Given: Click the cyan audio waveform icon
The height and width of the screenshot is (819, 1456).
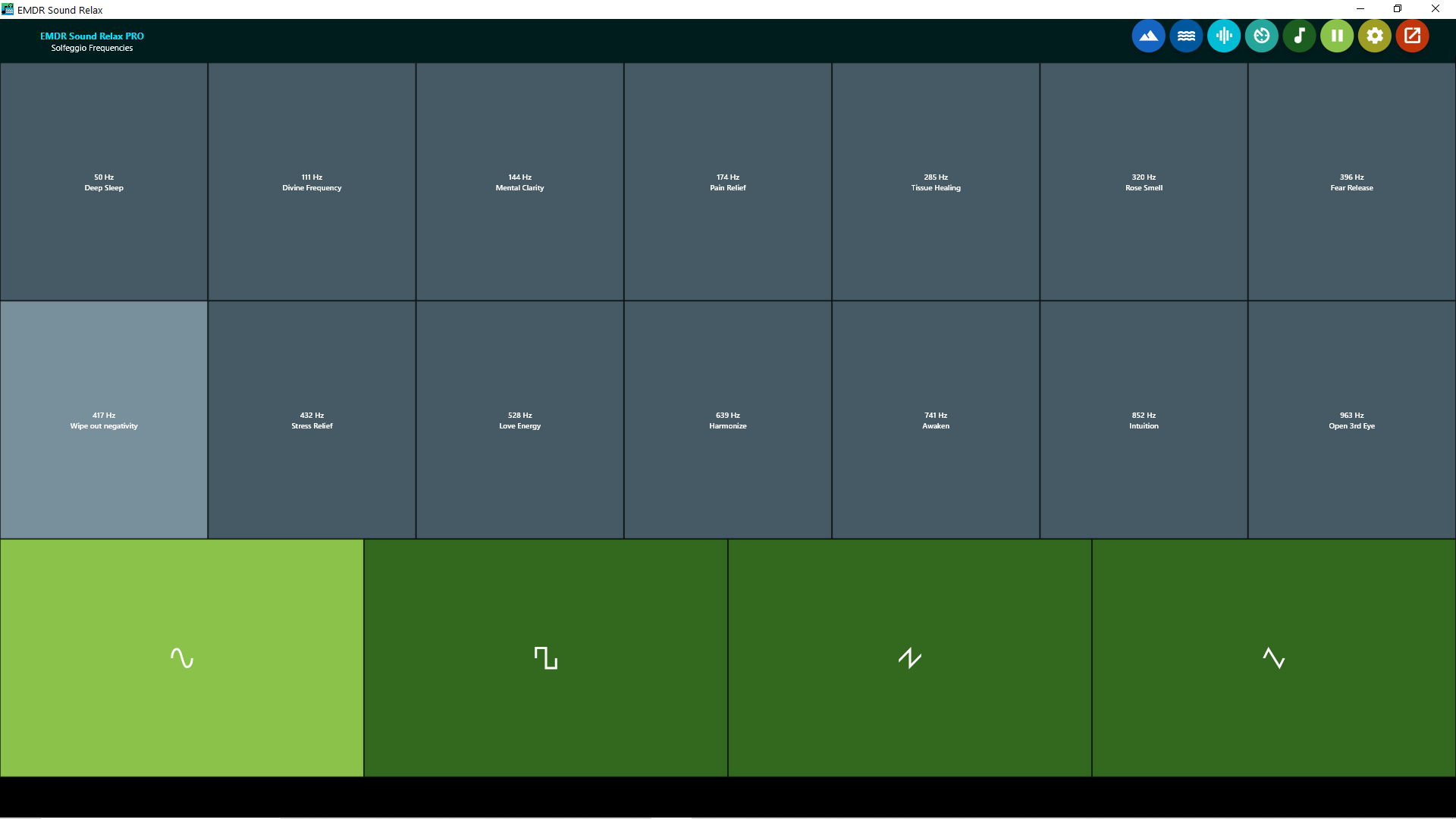Looking at the screenshot, I should coord(1223,36).
